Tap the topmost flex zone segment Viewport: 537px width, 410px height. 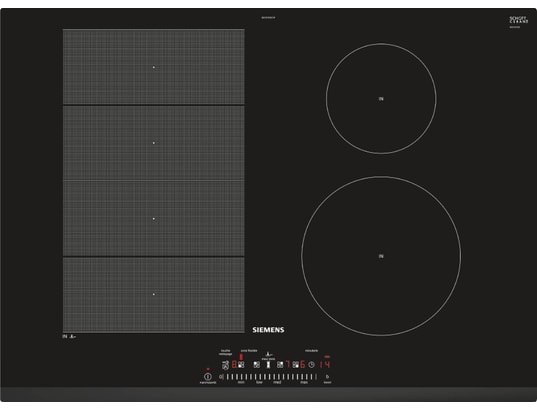[x=153, y=67]
